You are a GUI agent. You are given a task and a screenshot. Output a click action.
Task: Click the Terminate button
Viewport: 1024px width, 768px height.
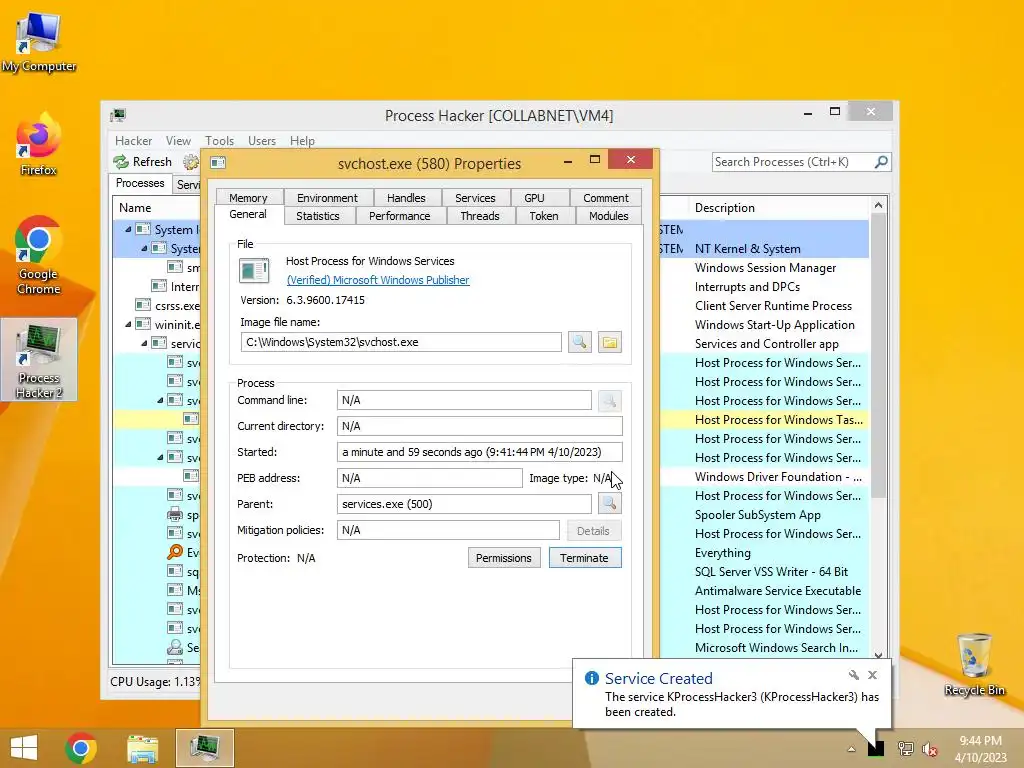tap(585, 558)
